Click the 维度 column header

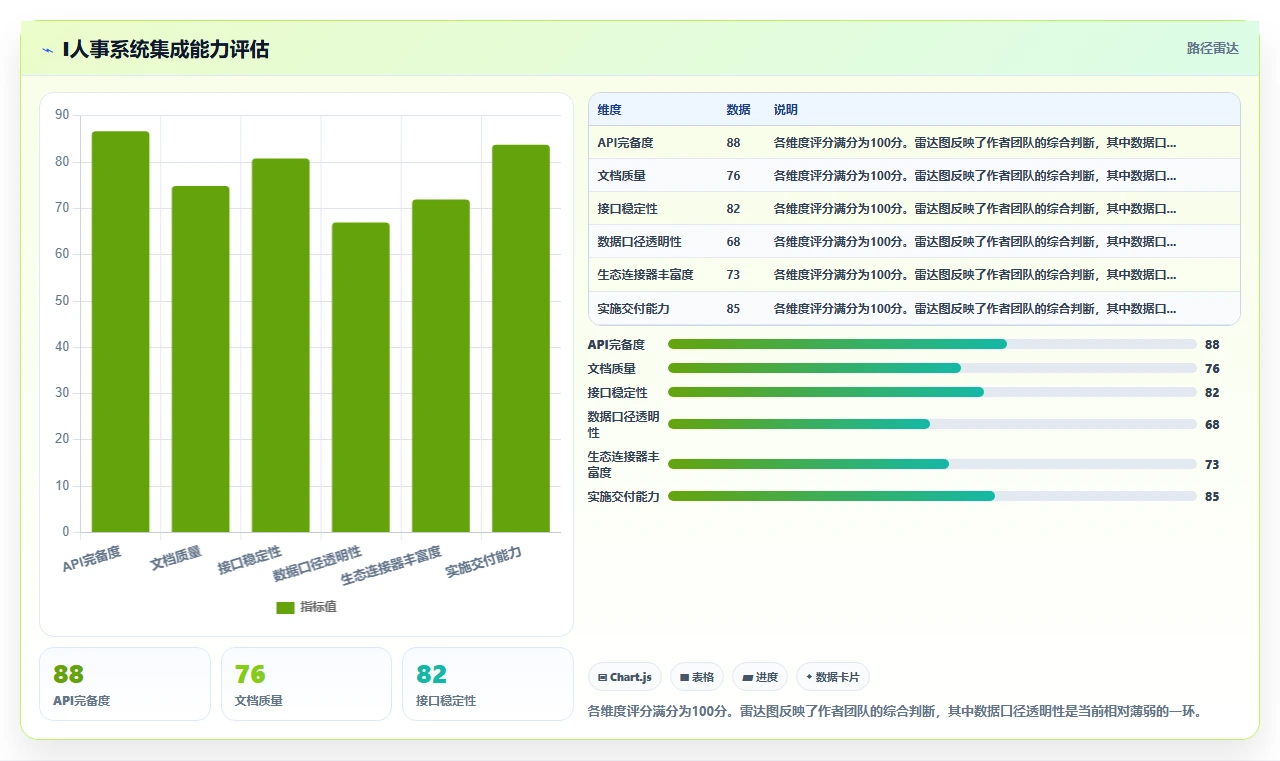tap(610, 110)
